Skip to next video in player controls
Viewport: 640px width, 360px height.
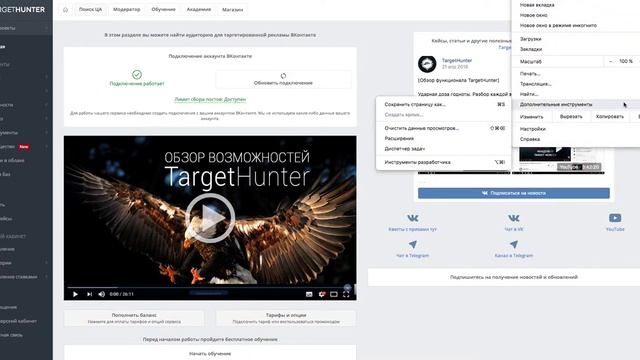[89, 294]
